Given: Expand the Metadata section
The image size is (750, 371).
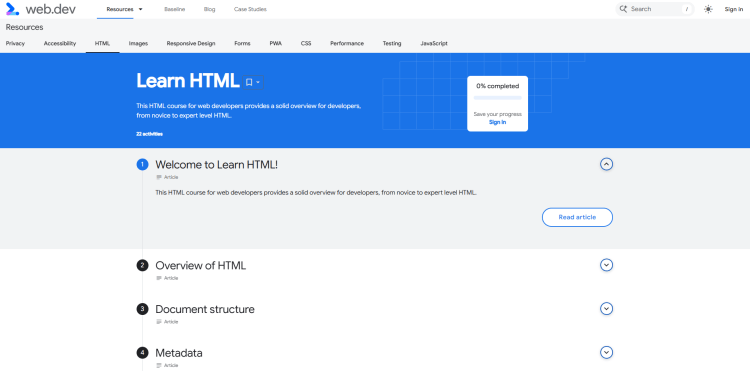Looking at the screenshot, I should [607, 353].
